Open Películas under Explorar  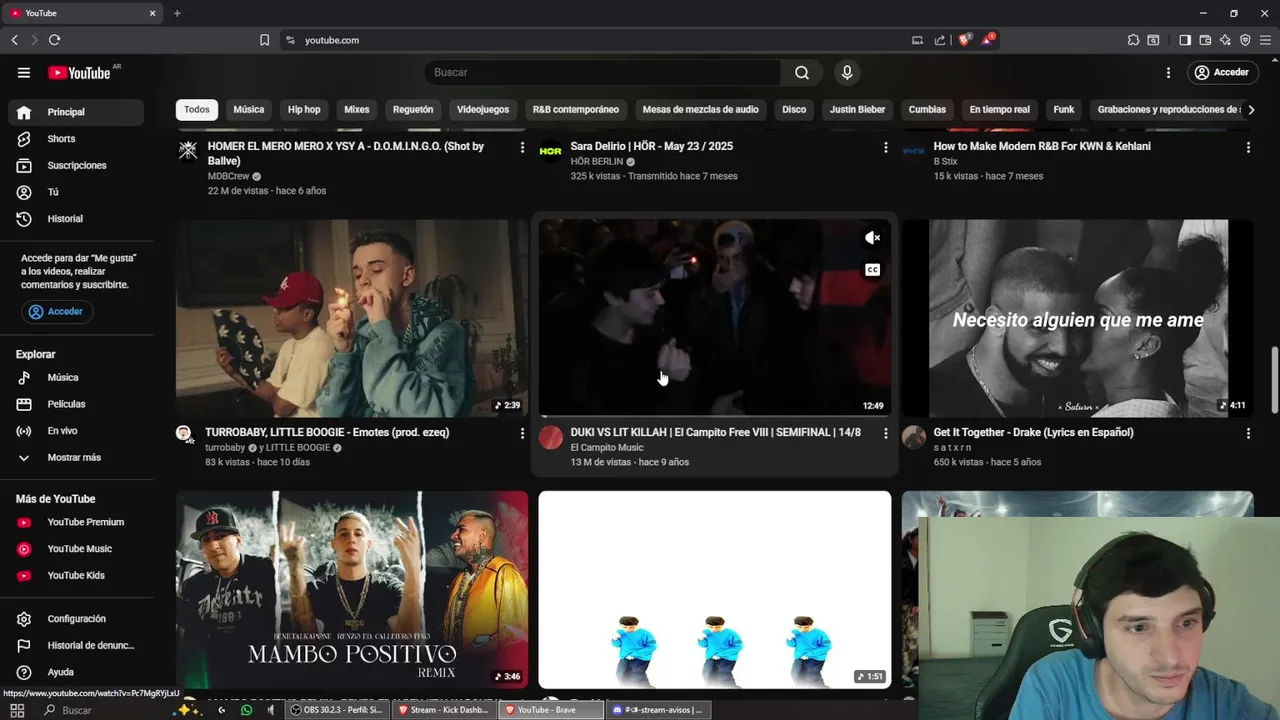click(76, 404)
